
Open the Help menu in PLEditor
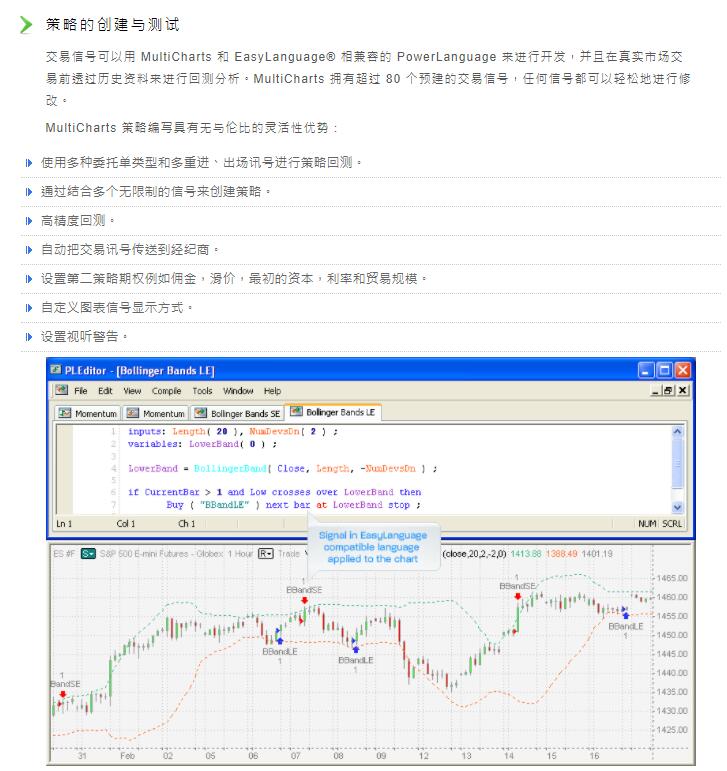click(x=272, y=391)
